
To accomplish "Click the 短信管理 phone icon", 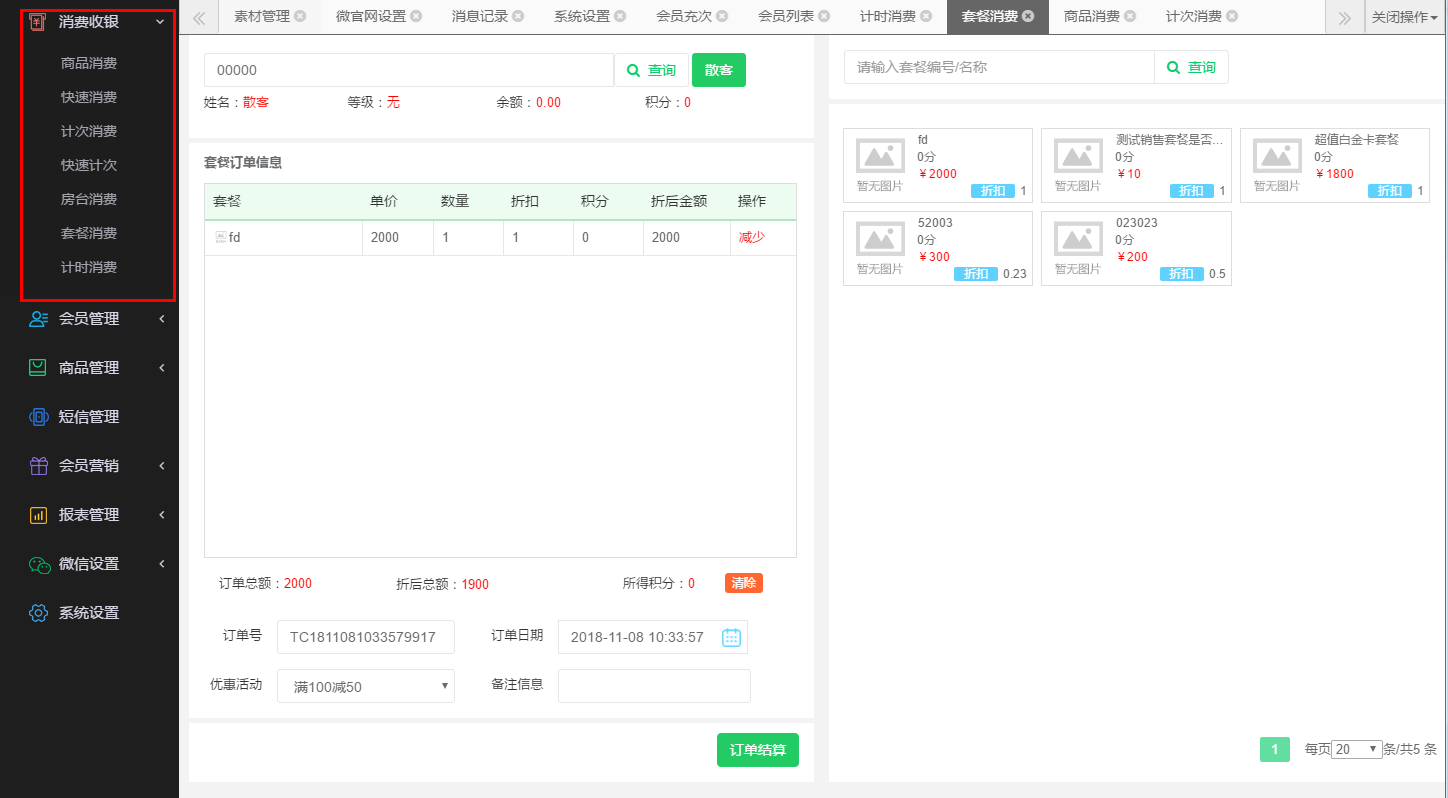I will (38, 417).
